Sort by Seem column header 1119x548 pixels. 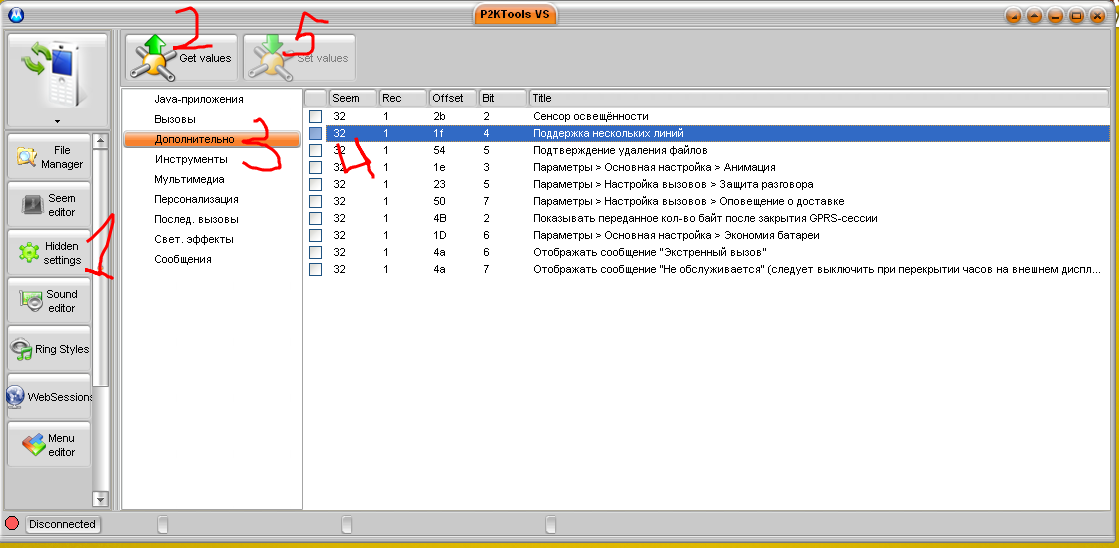353,98
